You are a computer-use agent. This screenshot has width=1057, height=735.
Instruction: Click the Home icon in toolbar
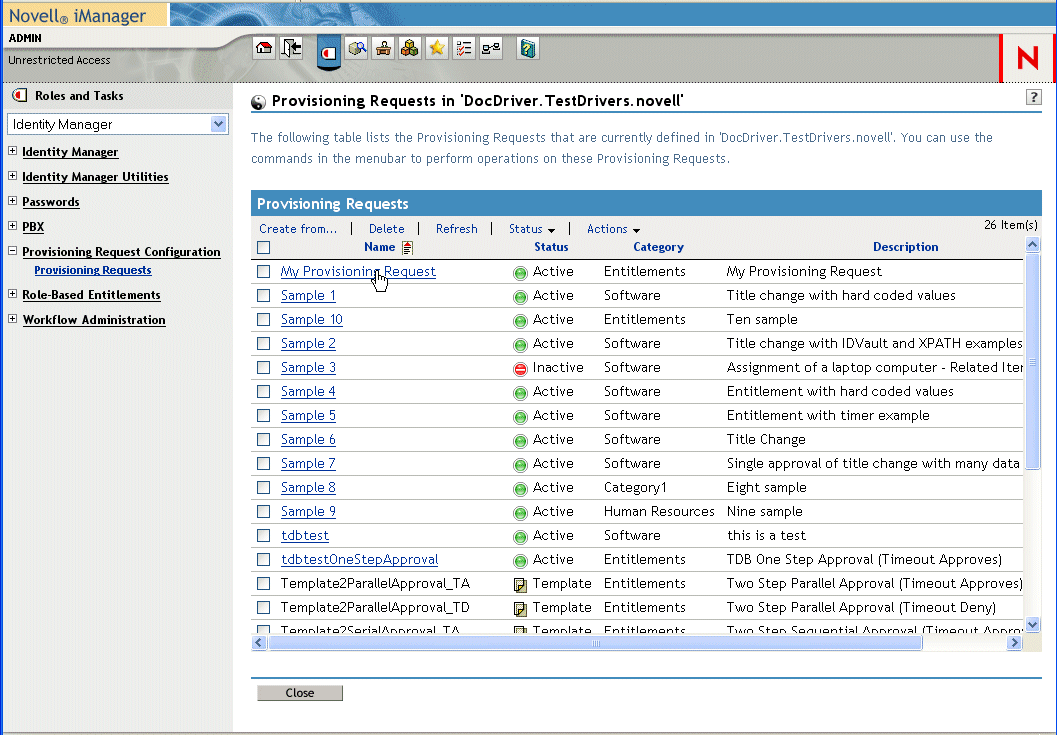tap(264, 48)
